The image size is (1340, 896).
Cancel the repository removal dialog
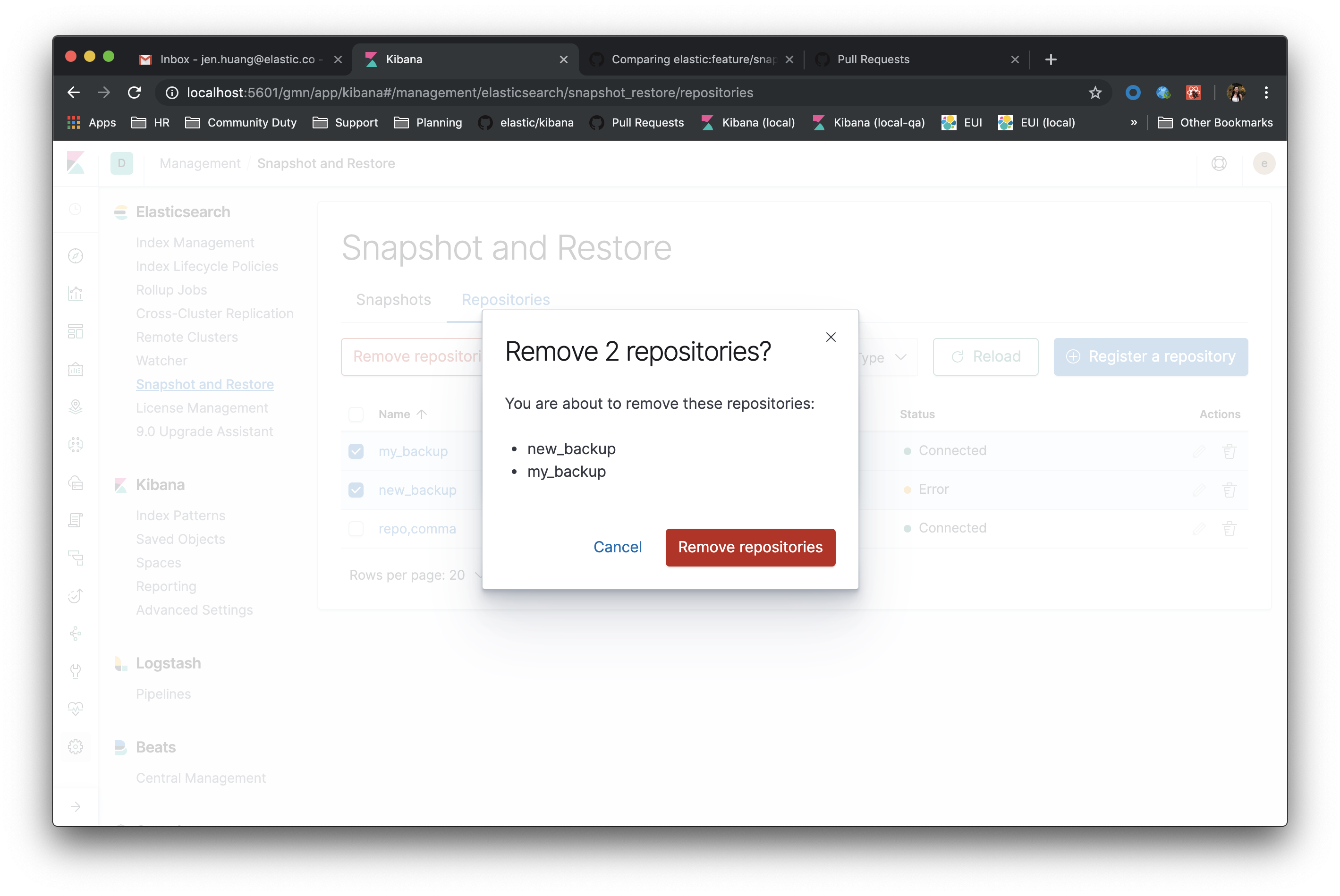[x=617, y=547]
